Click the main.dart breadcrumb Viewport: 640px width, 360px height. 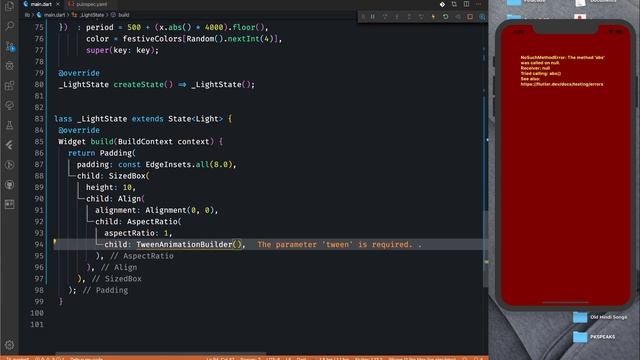coord(54,15)
